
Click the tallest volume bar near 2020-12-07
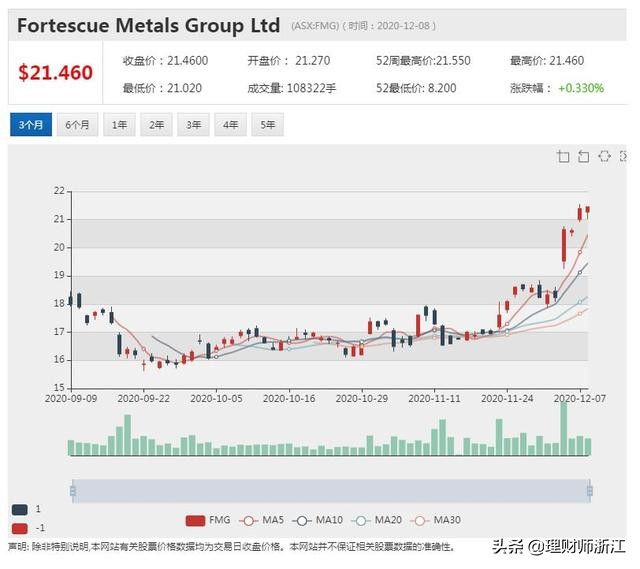[x=564, y=429]
